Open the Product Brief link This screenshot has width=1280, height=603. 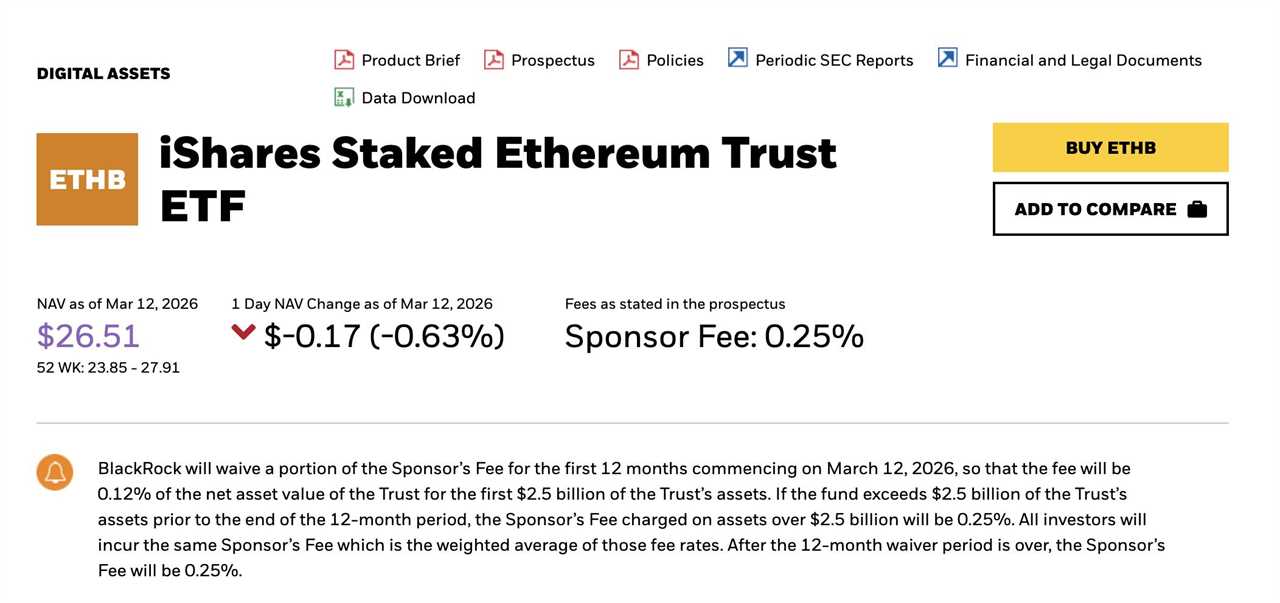click(x=410, y=60)
